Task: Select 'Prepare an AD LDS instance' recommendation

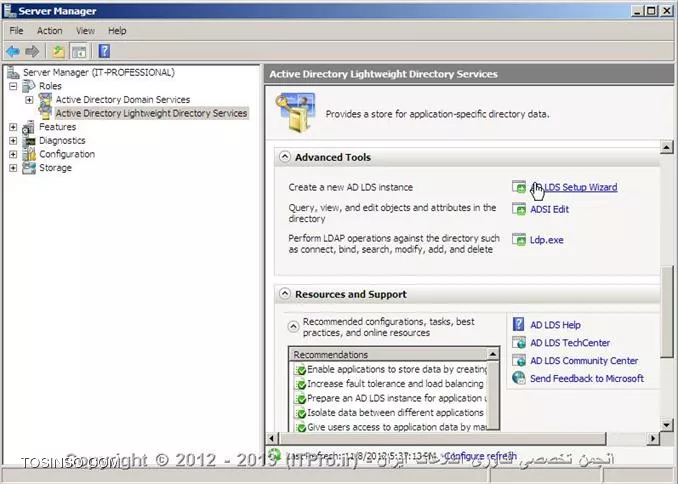Action: point(391,398)
